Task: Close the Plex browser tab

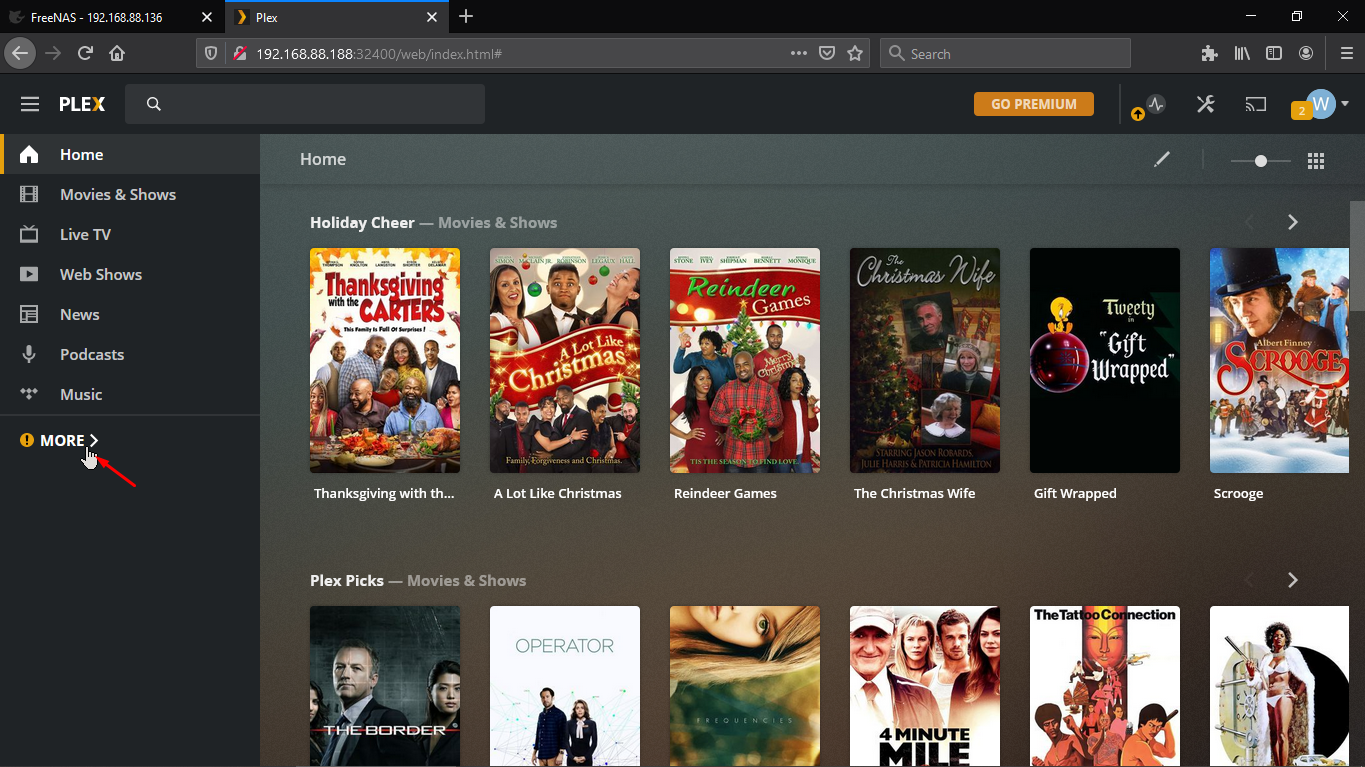Action: point(432,17)
